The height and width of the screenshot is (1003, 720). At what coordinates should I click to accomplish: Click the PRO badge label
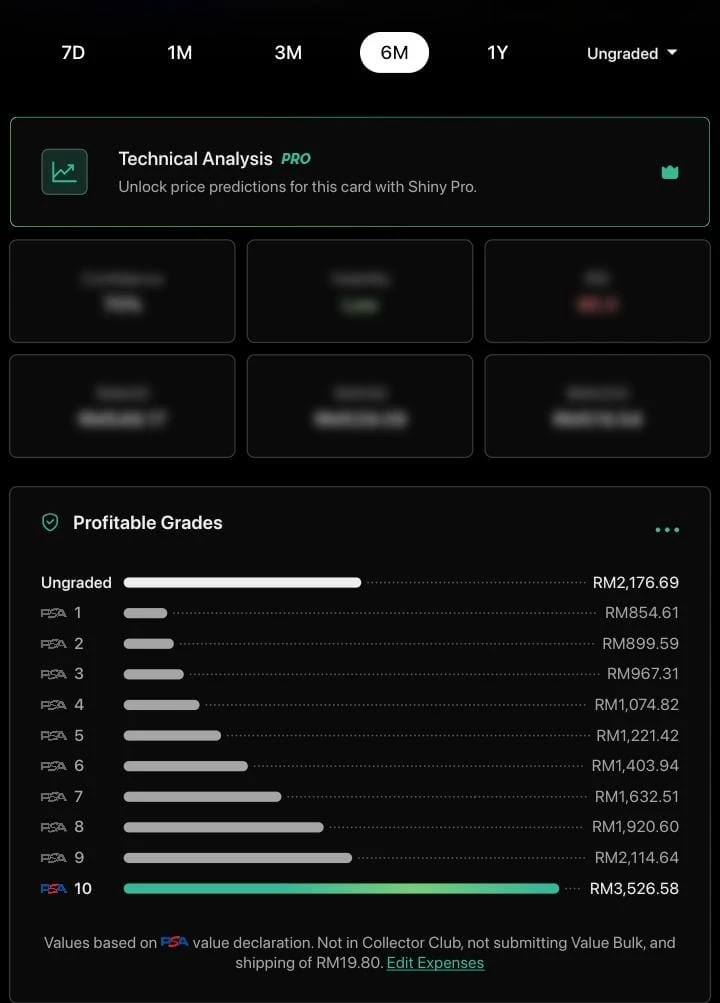pyautogui.click(x=296, y=159)
